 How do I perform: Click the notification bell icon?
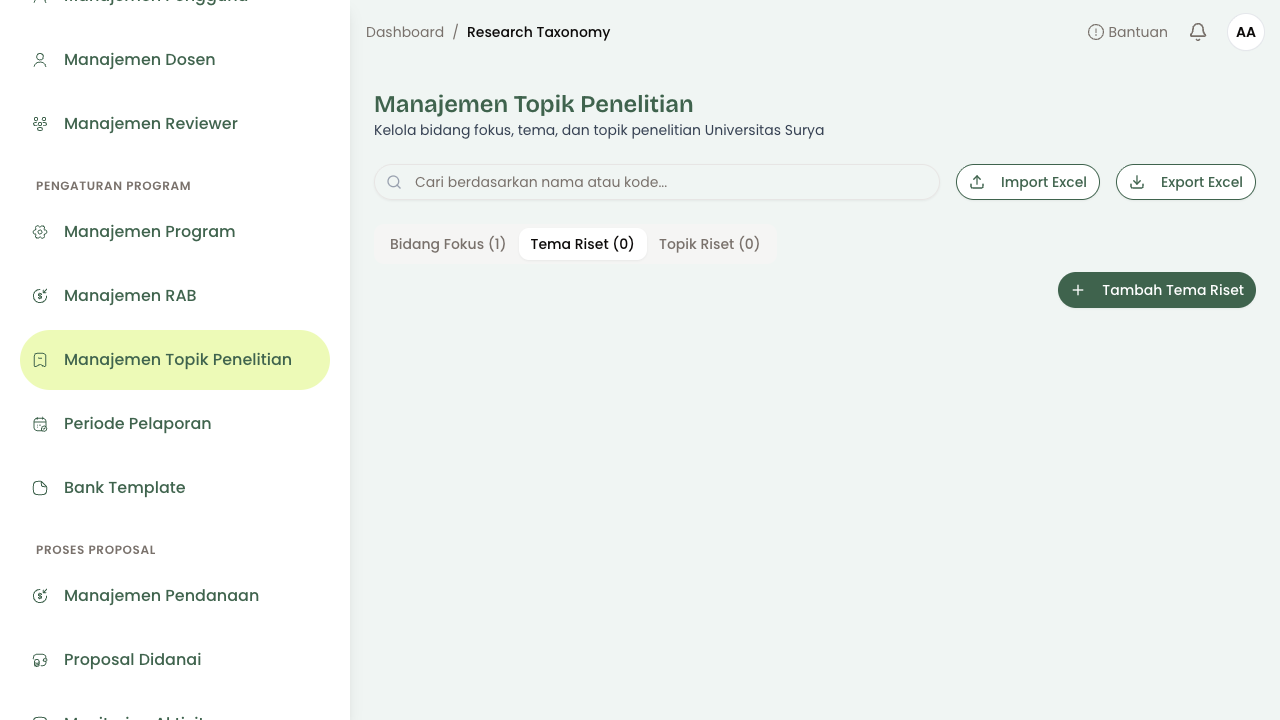pyautogui.click(x=1198, y=32)
